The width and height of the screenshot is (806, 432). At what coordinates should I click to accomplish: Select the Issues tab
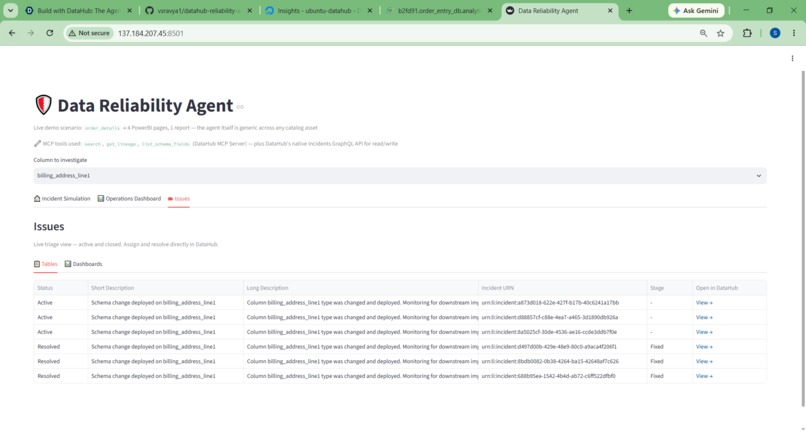coord(179,199)
